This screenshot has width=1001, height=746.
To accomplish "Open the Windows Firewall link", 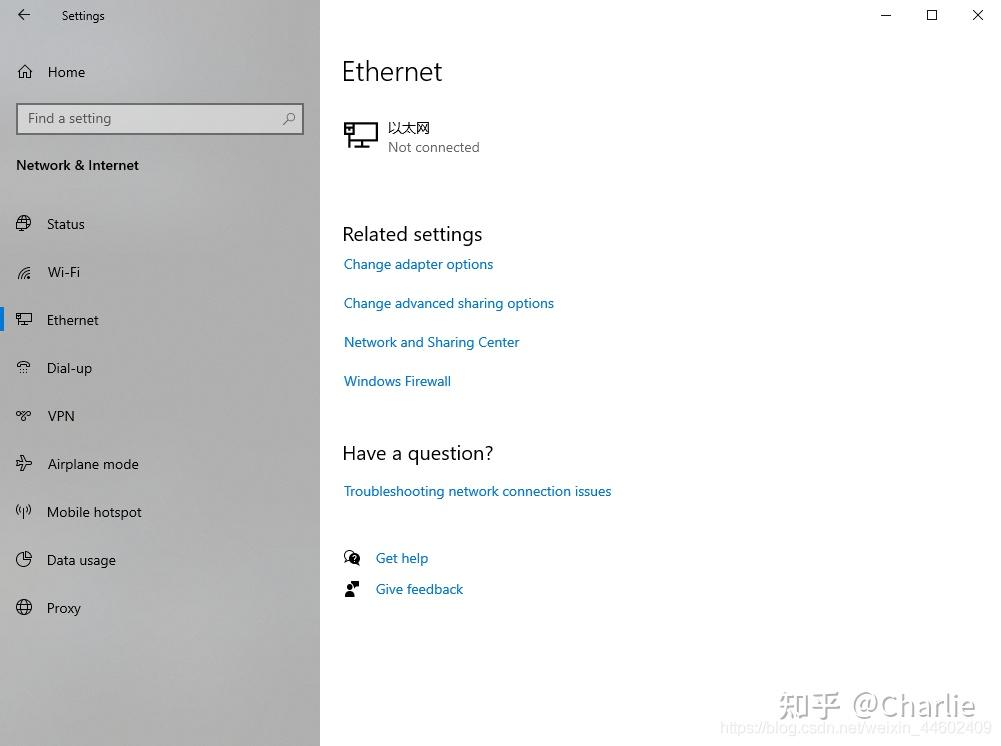I will pos(397,381).
